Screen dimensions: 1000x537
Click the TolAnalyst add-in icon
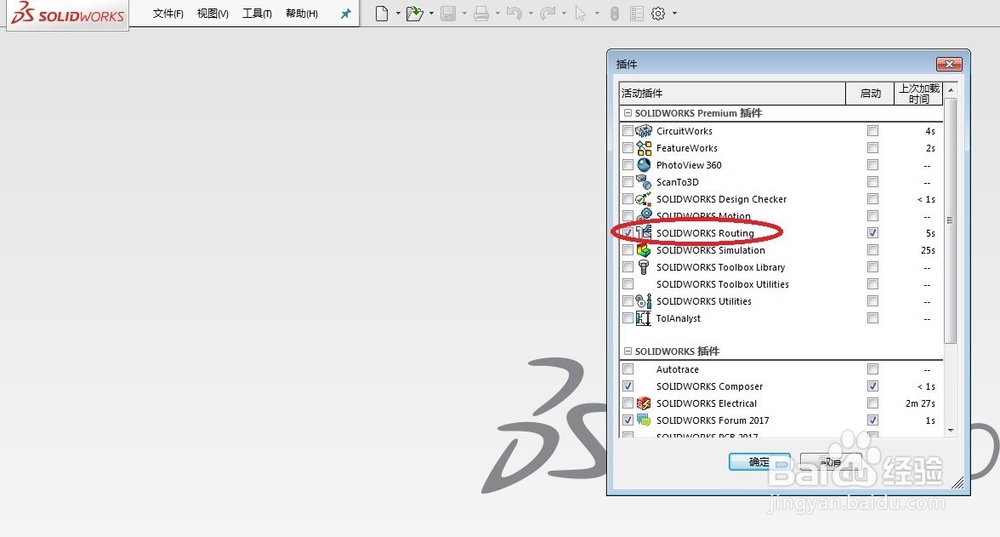(x=643, y=318)
